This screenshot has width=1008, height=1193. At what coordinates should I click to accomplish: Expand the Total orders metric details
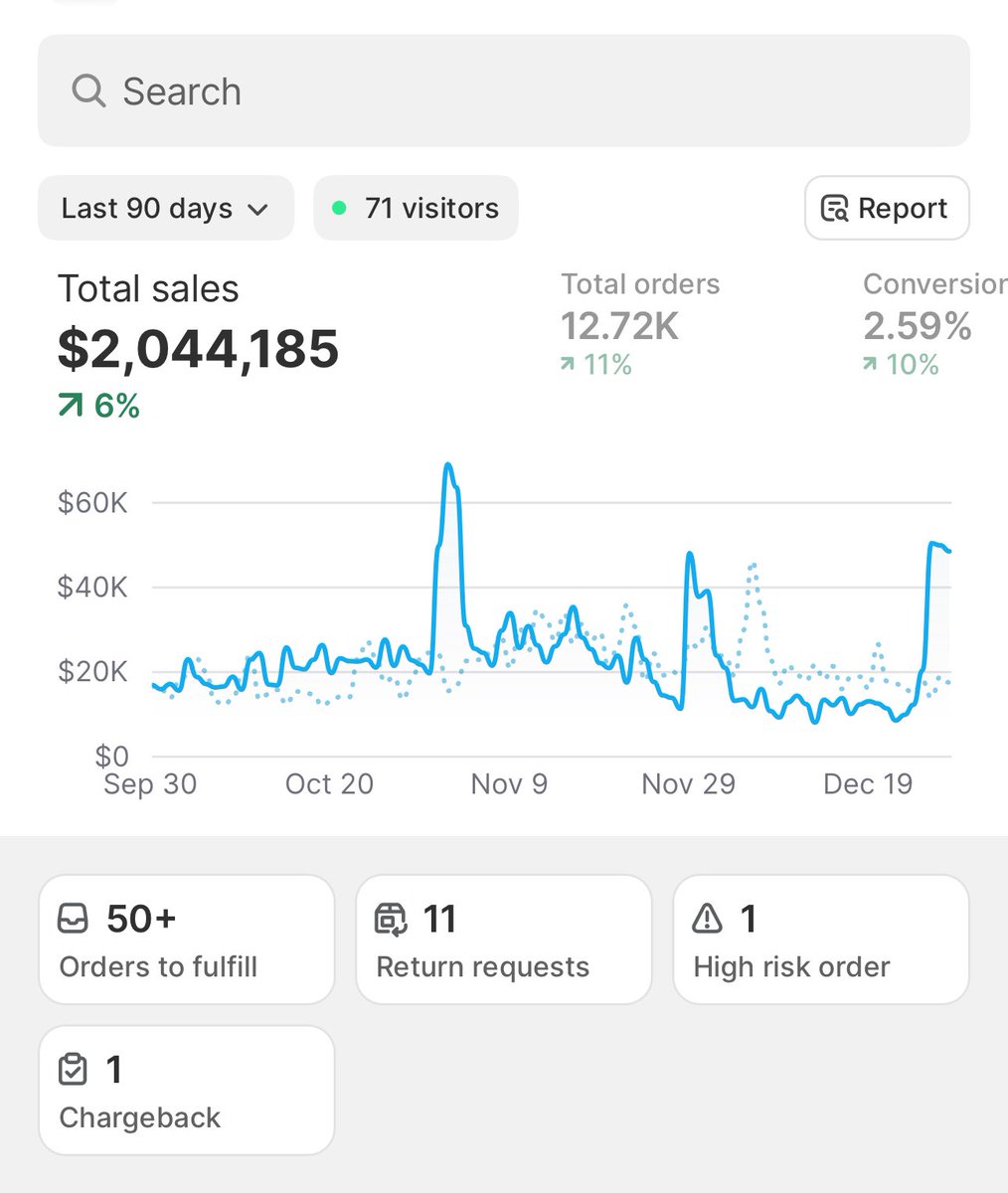640,325
